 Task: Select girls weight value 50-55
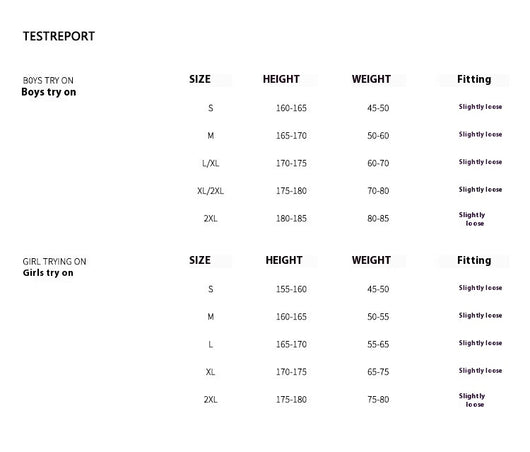pos(378,317)
